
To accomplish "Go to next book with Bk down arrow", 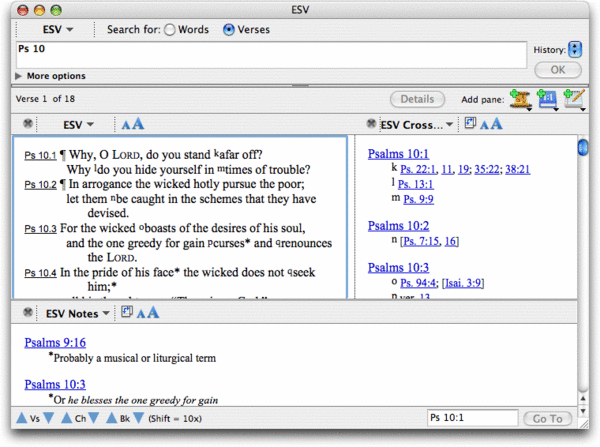I will [x=139, y=418].
